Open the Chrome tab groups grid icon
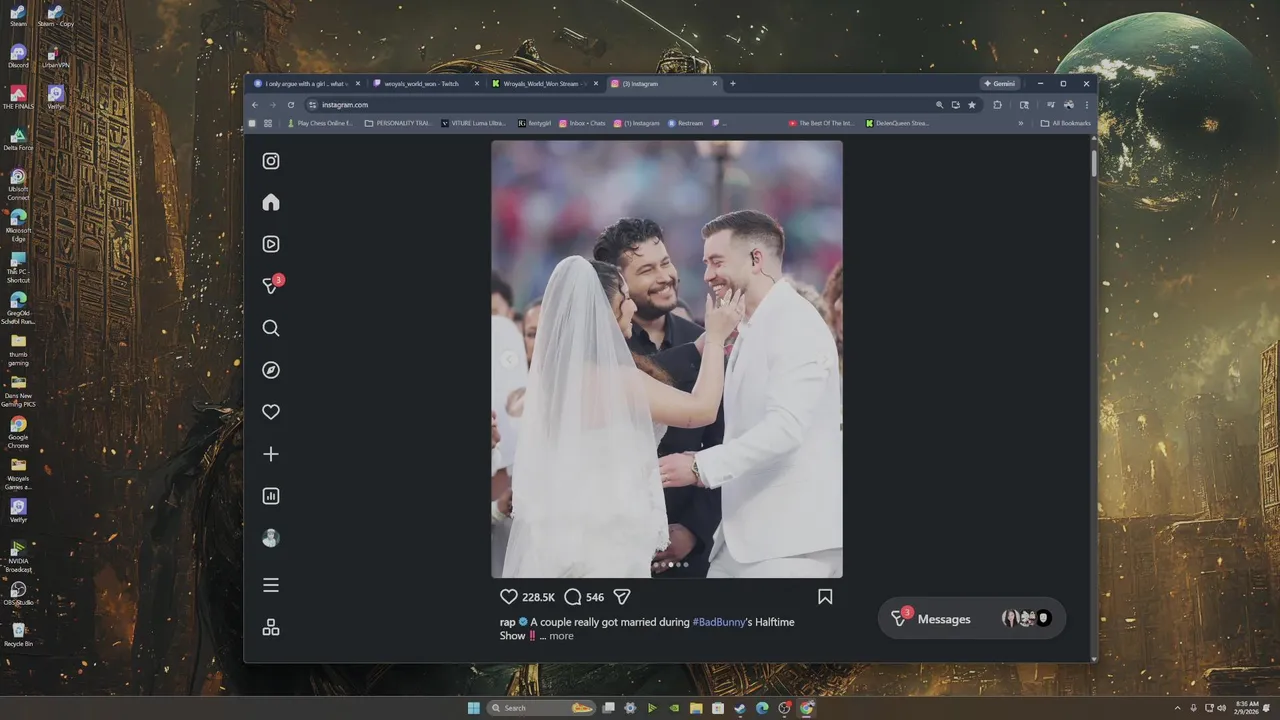Image resolution: width=1280 pixels, height=720 pixels. coord(268,123)
